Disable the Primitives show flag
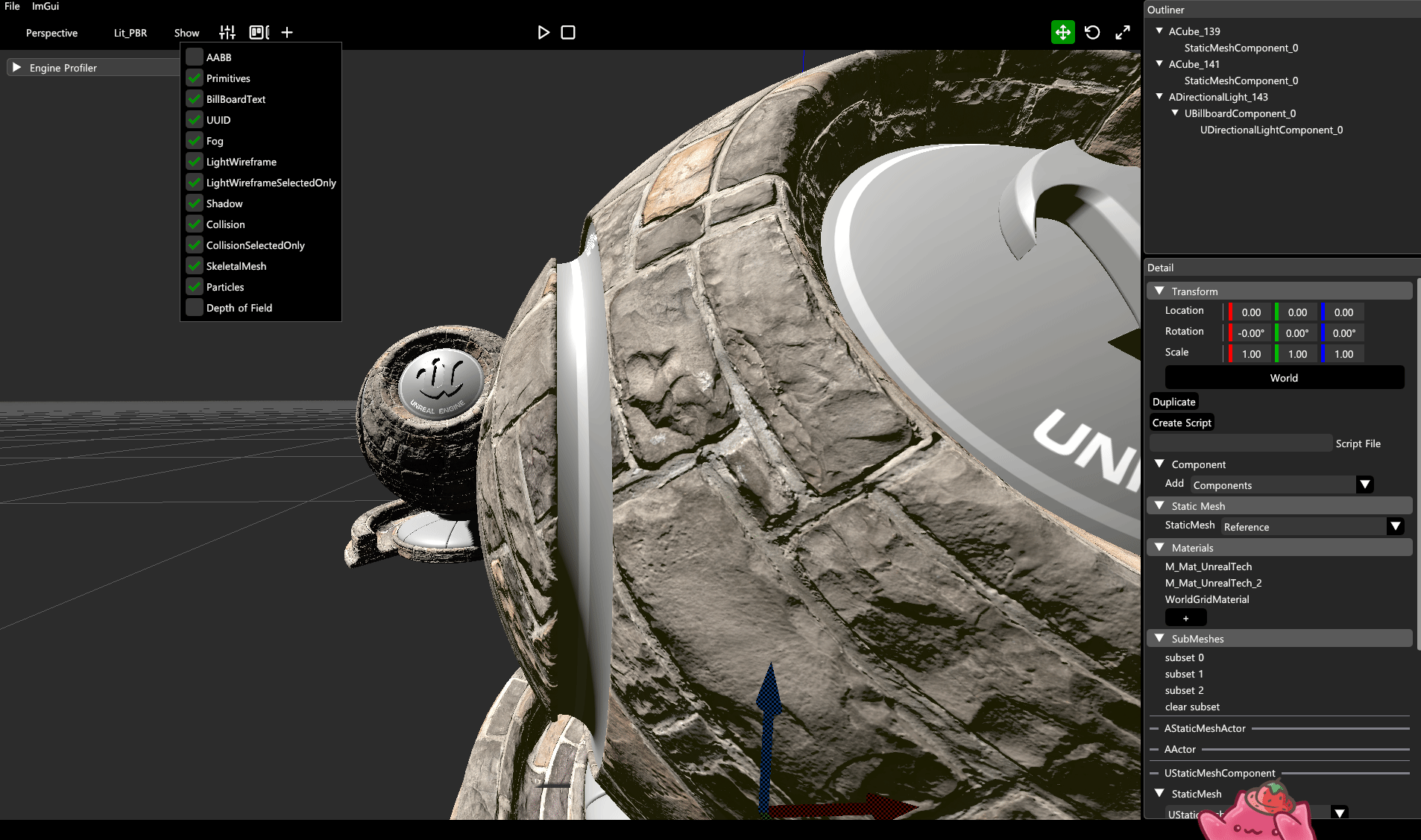Image resolution: width=1421 pixels, height=840 pixels. pyautogui.click(x=195, y=78)
